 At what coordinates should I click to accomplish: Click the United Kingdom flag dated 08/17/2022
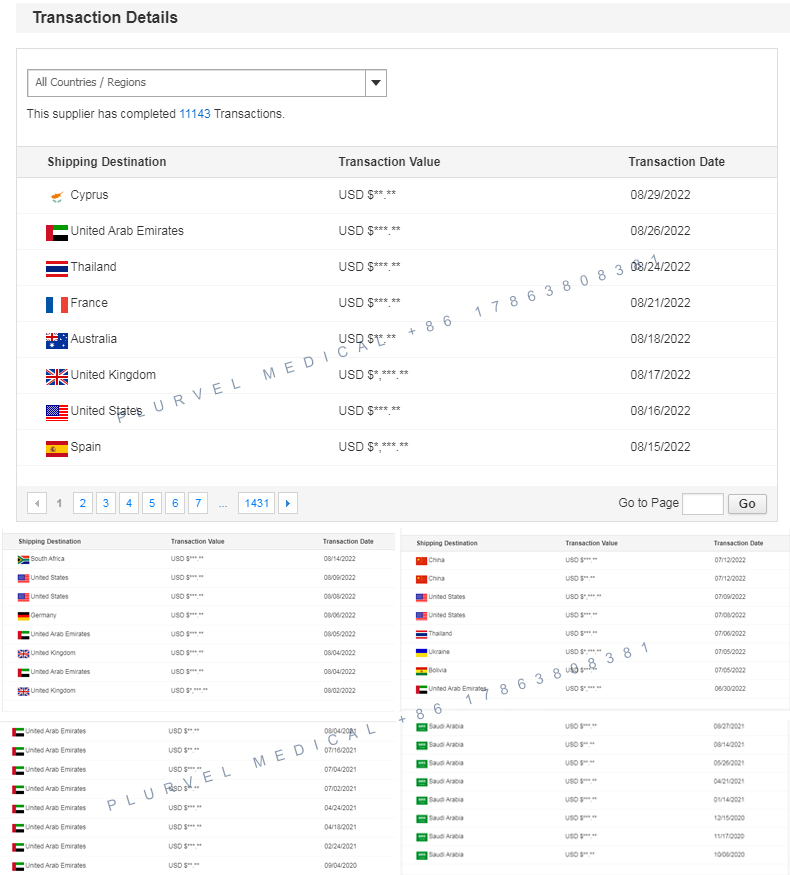(57, 377)
